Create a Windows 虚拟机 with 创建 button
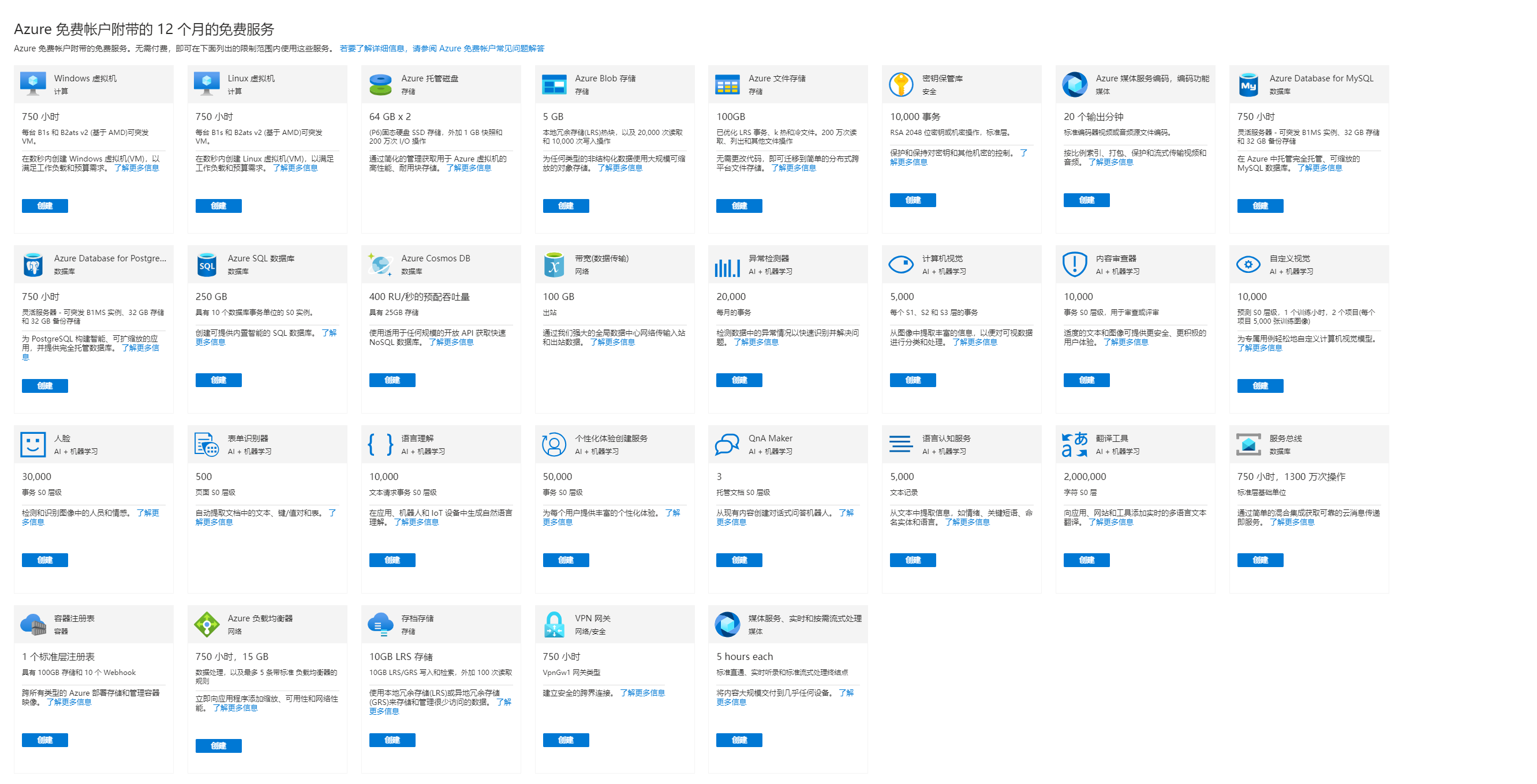The height and width of the screenshot is (784, 1537). pyautogui.click(x=45, y=206)
